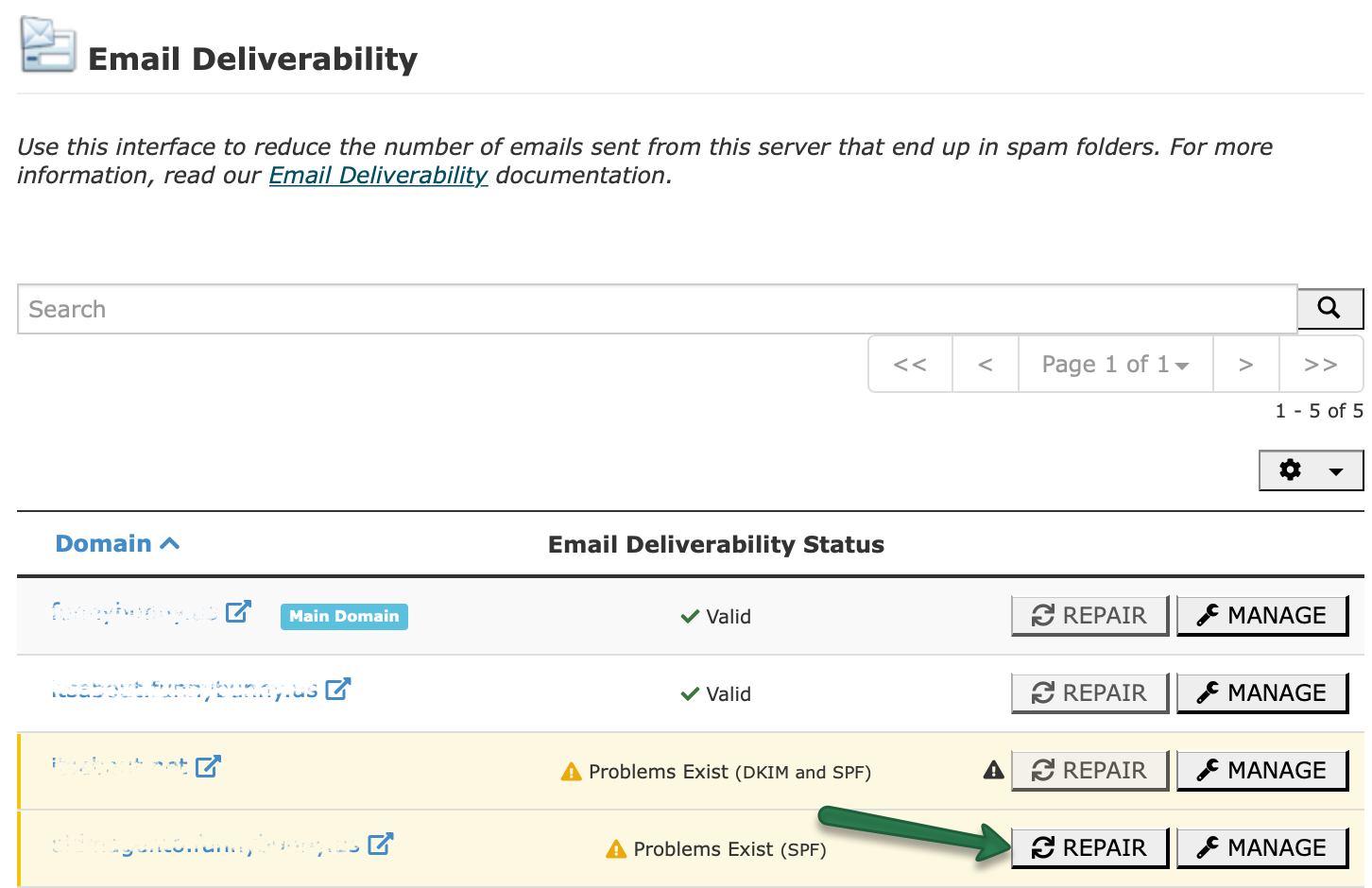Image resolution: width=1372 pixels, height=888 pixels.
Task: Open external link icon in second domain row
Action: [x=337, y=689]
